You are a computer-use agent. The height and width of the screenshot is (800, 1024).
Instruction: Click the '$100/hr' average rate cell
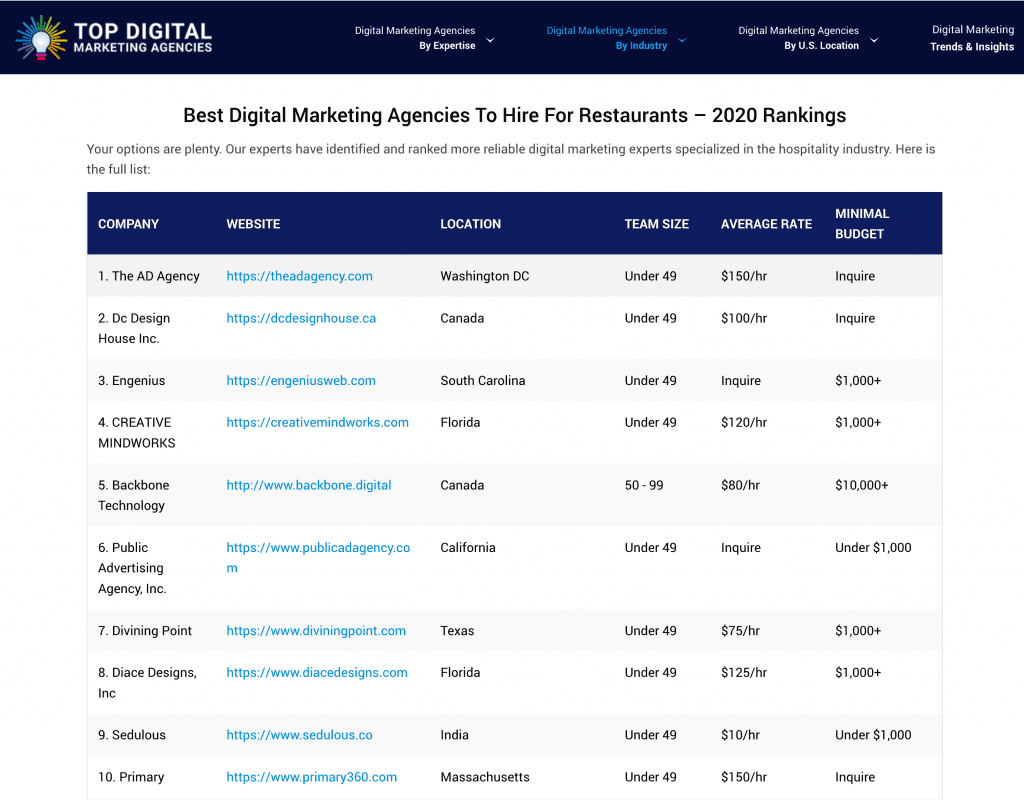[x=744, y=318]
